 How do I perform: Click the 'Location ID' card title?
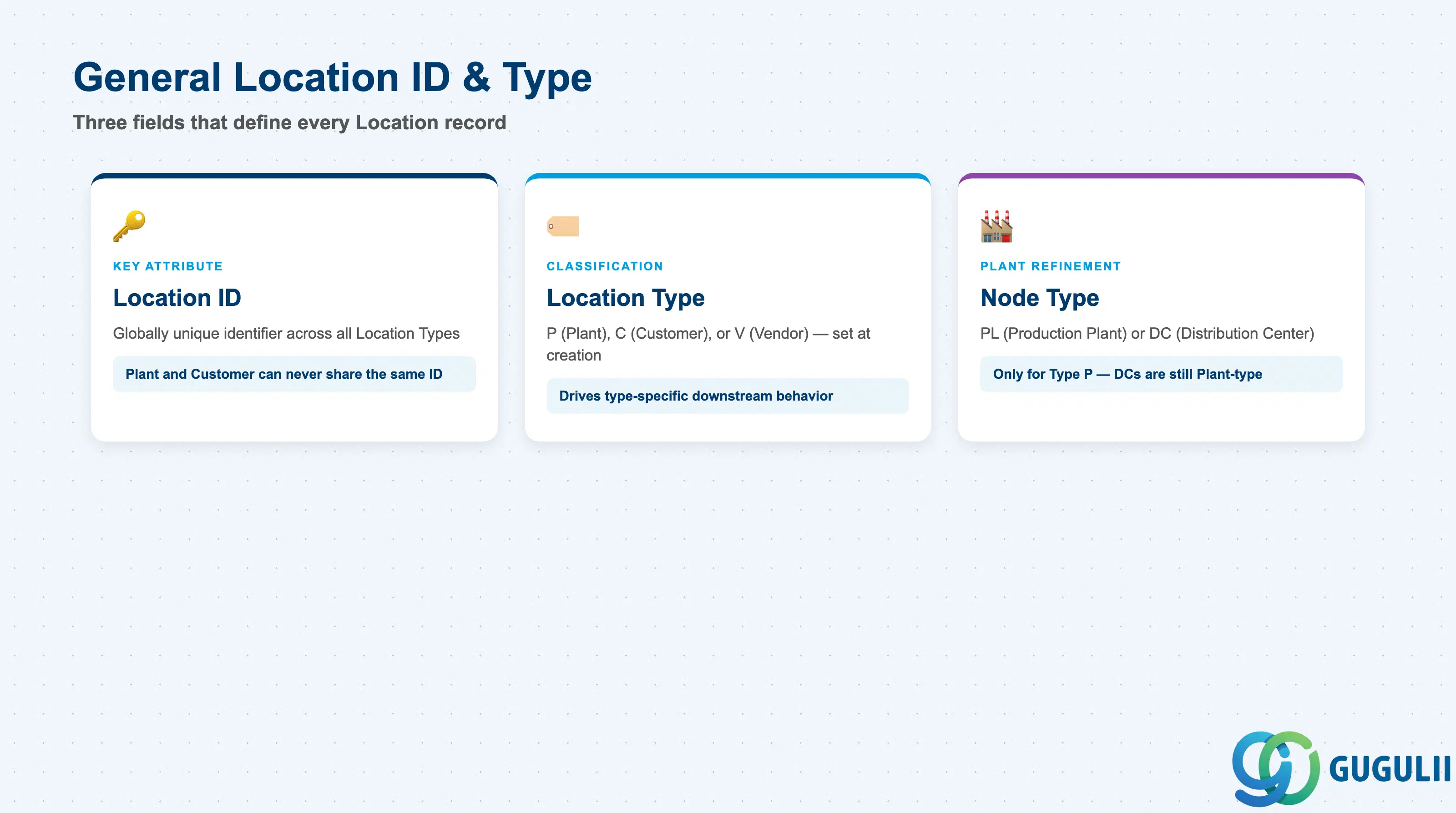point(177,298)
